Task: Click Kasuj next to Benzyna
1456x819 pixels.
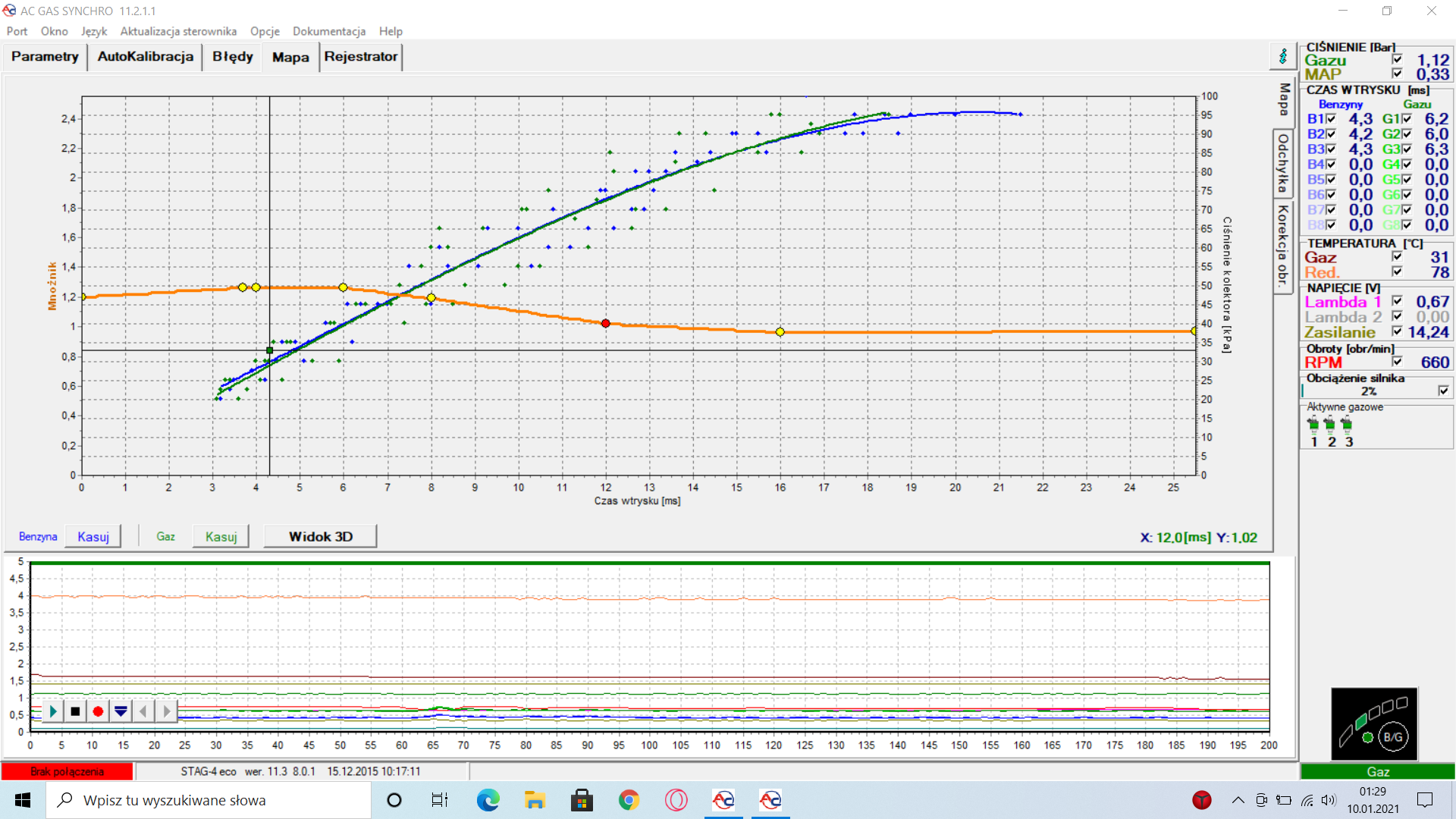Action: (93, 536)
